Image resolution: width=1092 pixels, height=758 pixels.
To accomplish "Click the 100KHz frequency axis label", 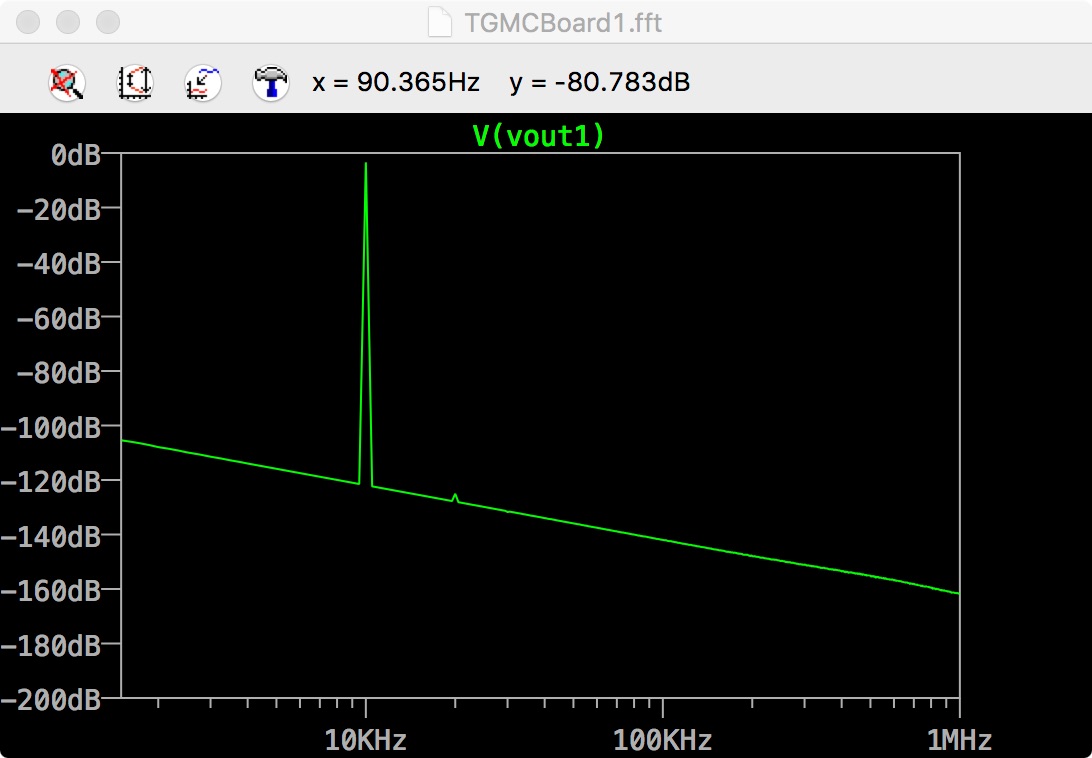I will [x=662, y=740].
